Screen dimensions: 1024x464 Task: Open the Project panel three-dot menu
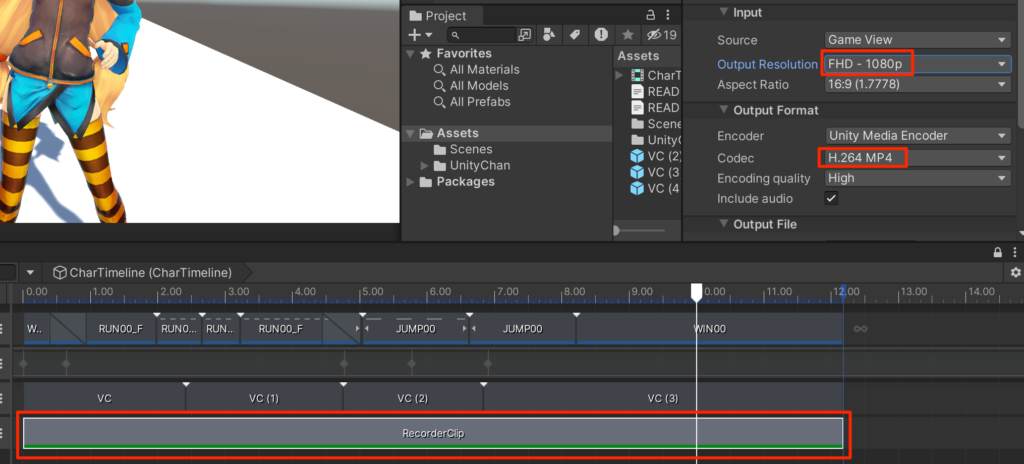point(667,15)
